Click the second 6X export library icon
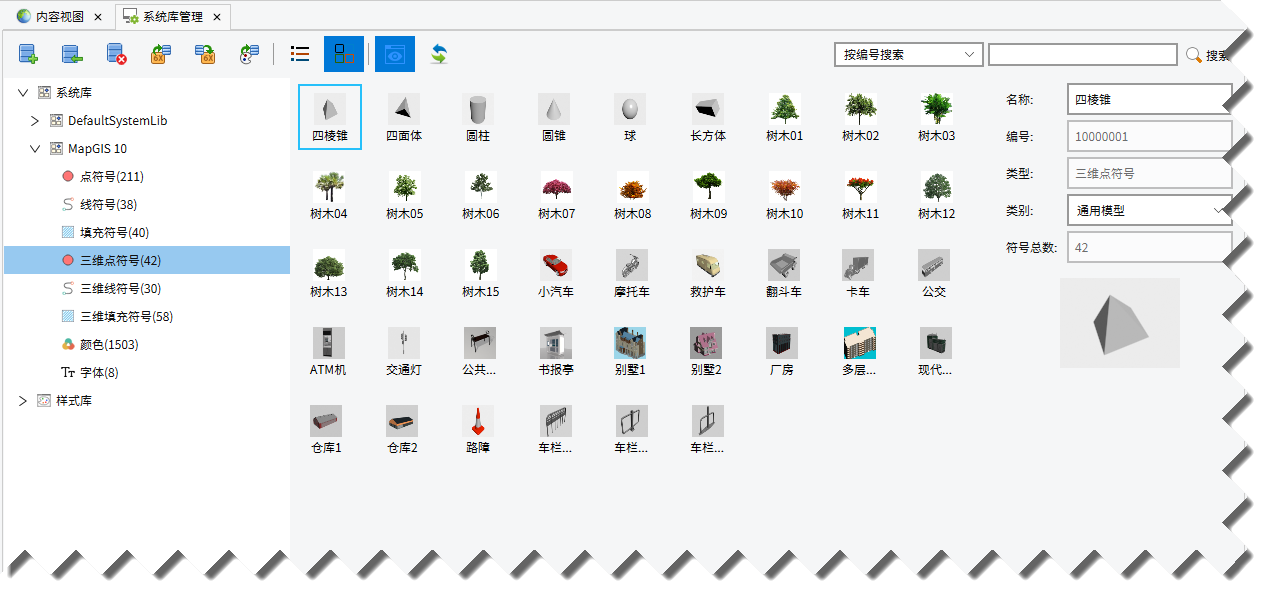1262x590 pixels. pos(205,54)
